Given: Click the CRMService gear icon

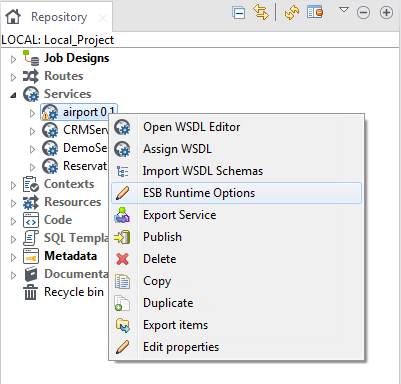Looking at the screenshot, I should [50, 130].
